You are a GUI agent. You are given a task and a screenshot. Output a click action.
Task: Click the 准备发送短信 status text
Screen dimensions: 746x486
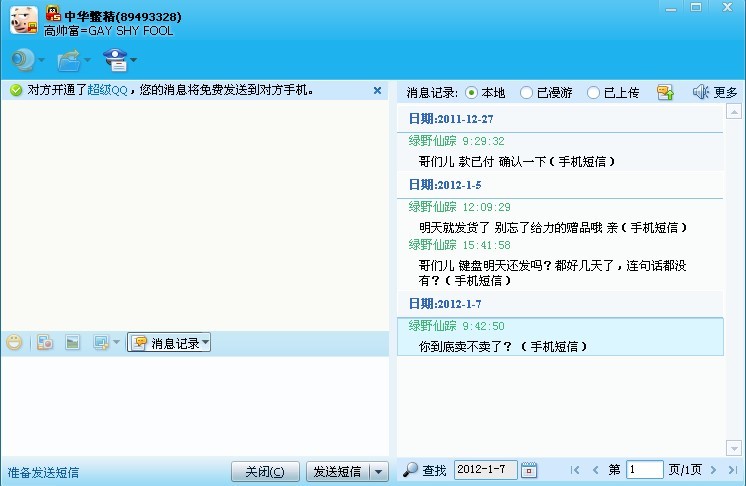click(x=43, y=473)
